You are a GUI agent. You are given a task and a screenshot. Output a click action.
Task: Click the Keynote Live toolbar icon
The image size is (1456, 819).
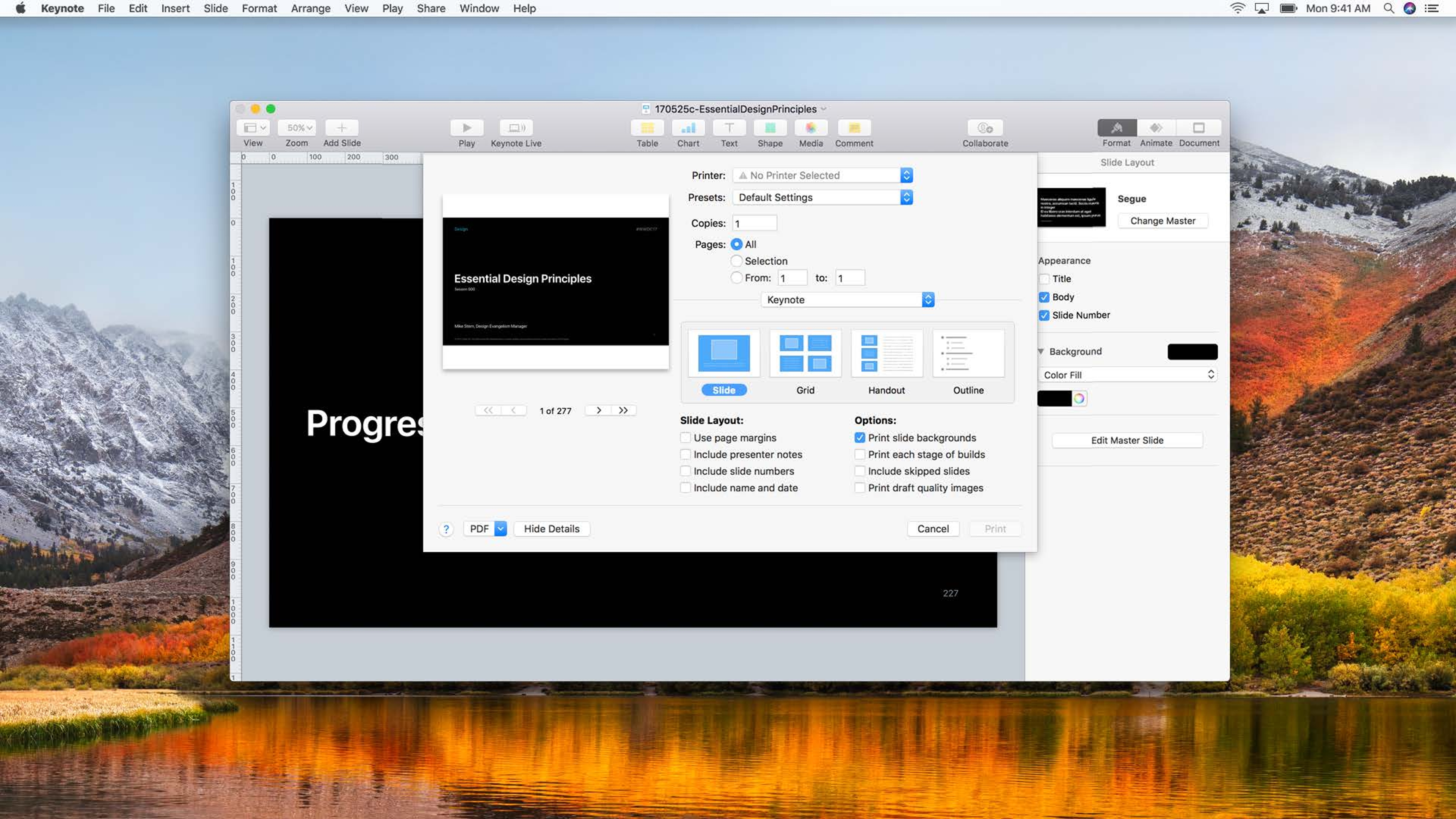point(516,128)
